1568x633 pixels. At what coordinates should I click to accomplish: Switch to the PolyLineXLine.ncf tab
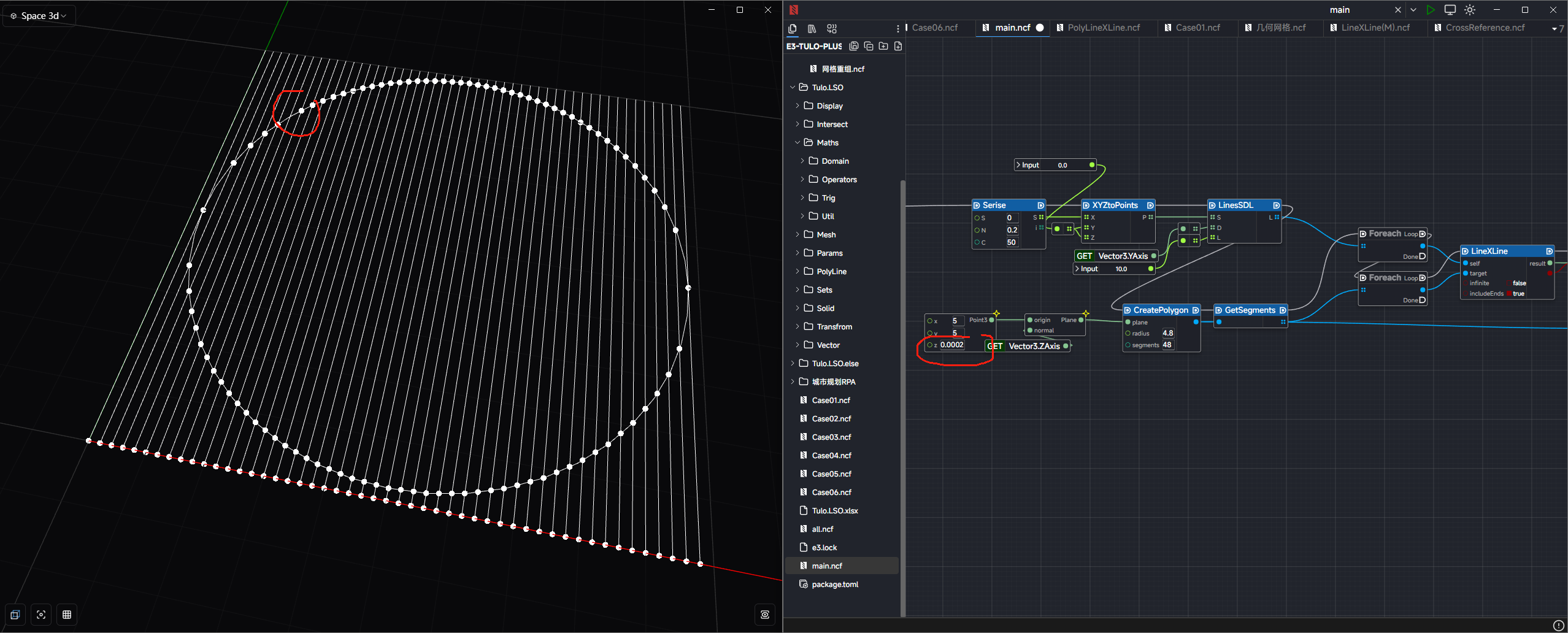[x=1103, y=28]
